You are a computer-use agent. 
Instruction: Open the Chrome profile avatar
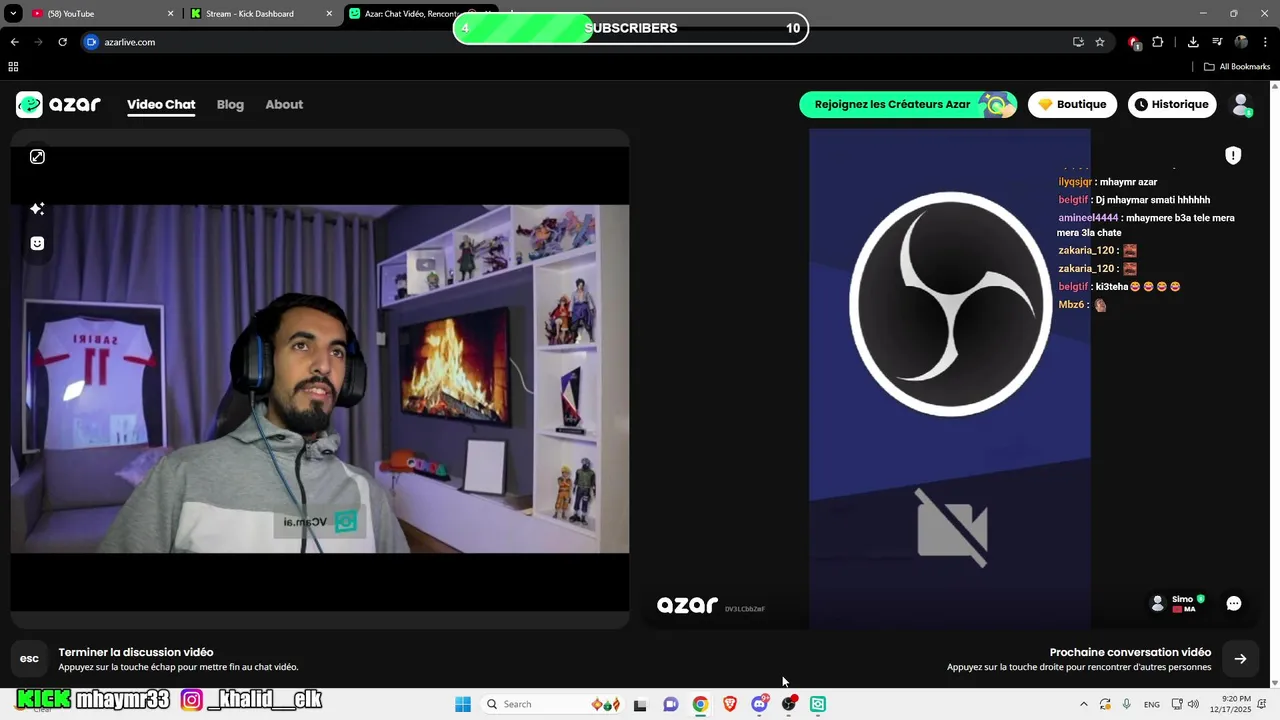coord(1241,42)
